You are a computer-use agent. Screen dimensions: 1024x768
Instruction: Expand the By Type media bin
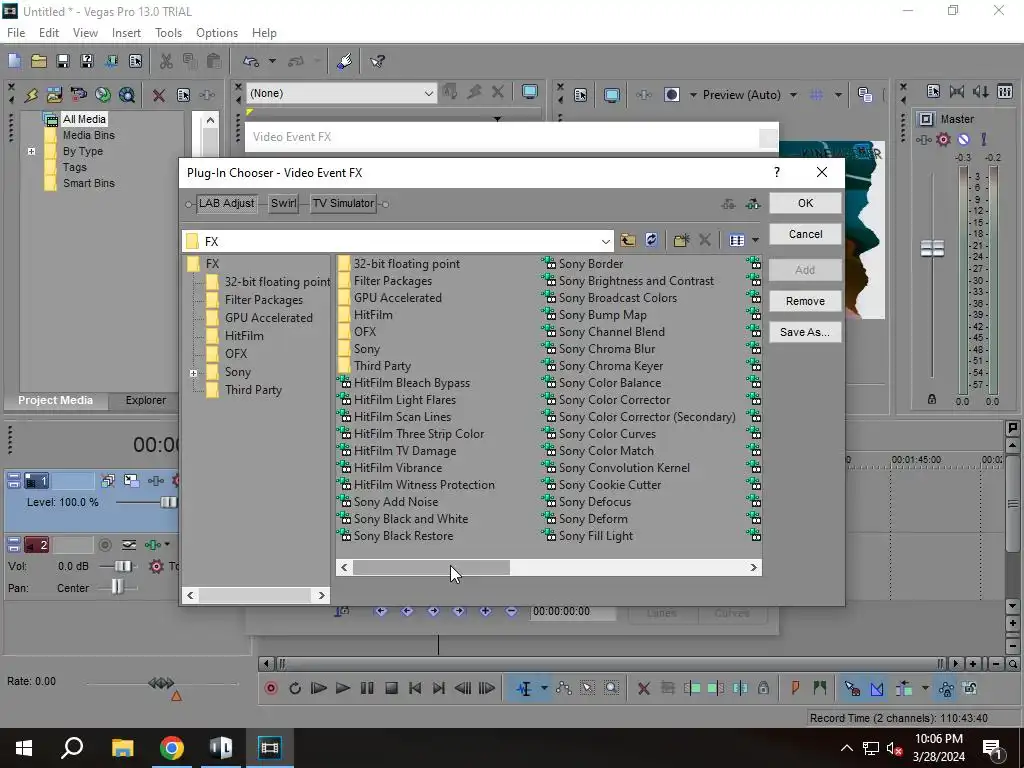pos(31,152)
